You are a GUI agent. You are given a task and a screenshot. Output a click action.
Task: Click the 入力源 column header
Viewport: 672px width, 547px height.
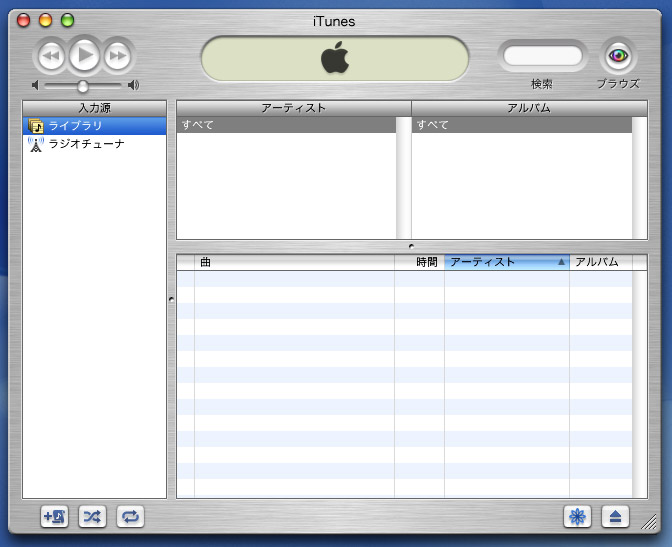[94, 108]
